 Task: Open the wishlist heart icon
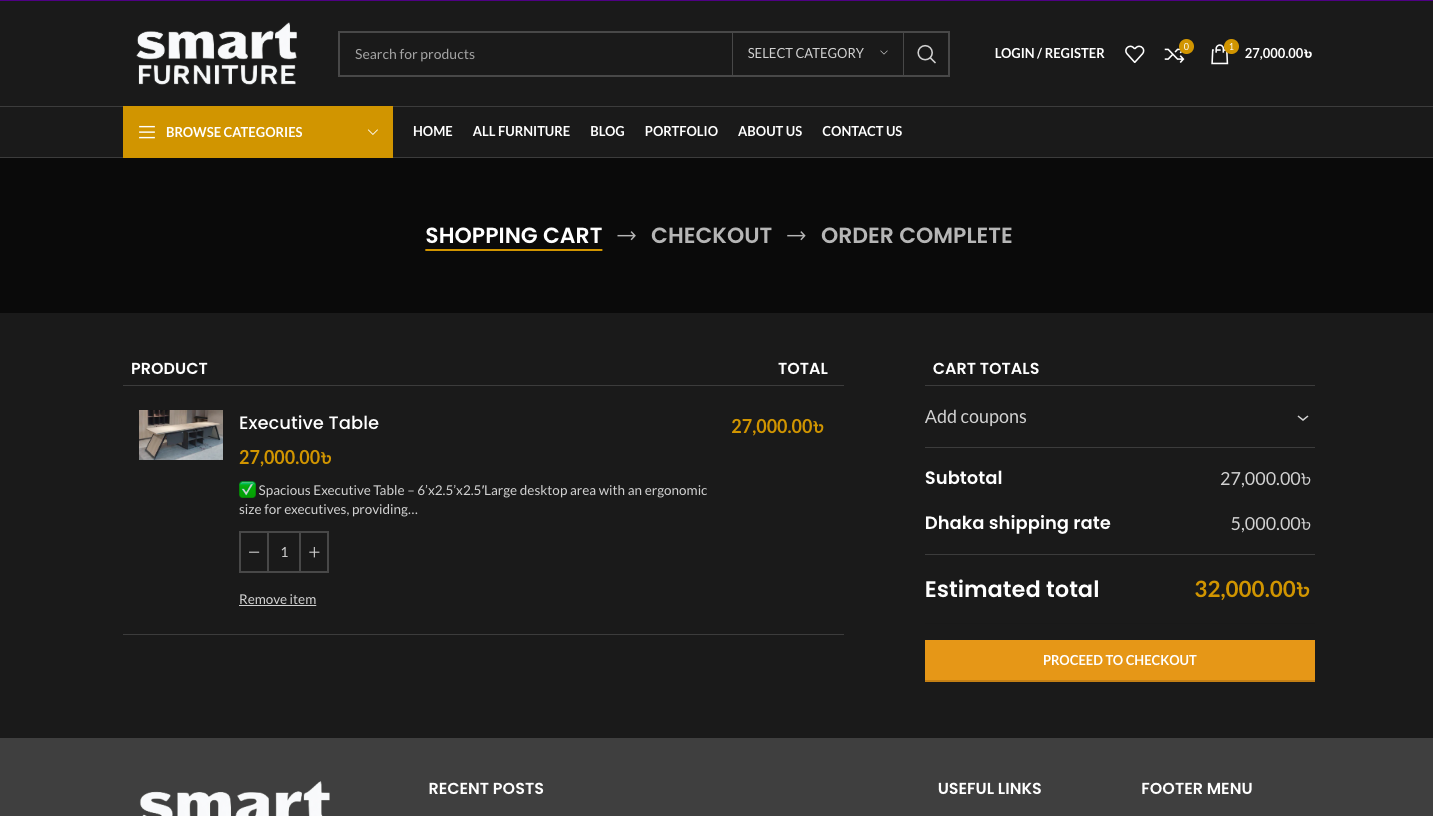pyautogui.click(x=1134, y=54)
